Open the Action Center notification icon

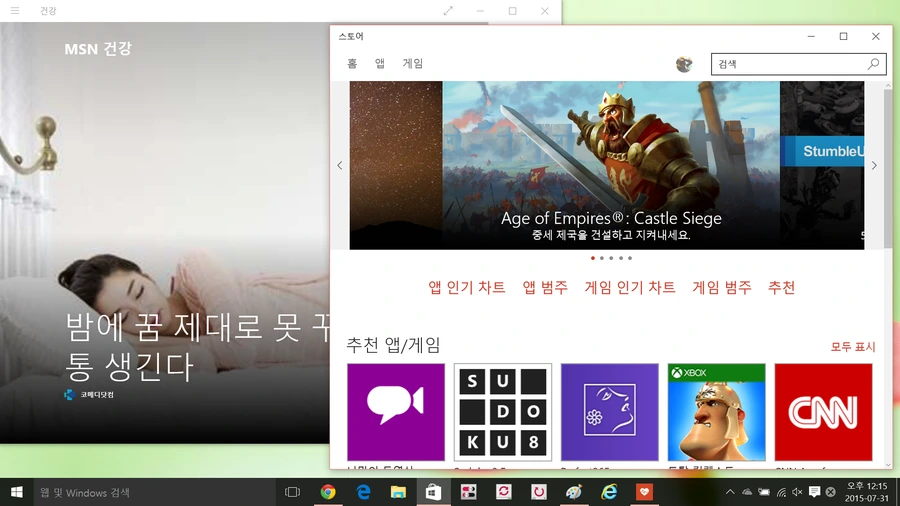tap(814, 492)
